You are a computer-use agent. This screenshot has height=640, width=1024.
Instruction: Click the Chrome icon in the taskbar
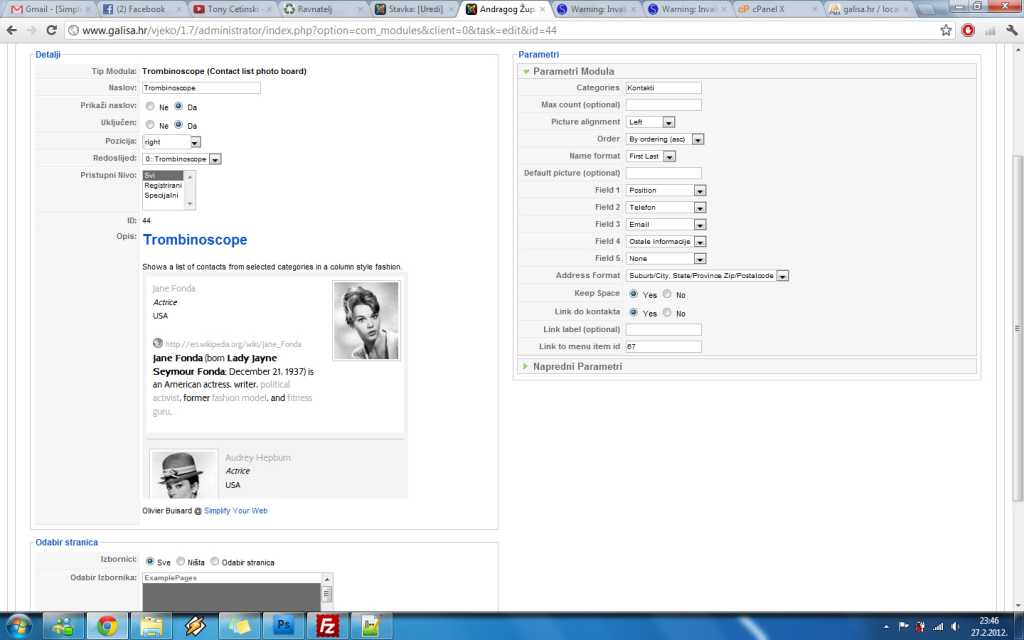pyautogui.click(x=107, y=626)
